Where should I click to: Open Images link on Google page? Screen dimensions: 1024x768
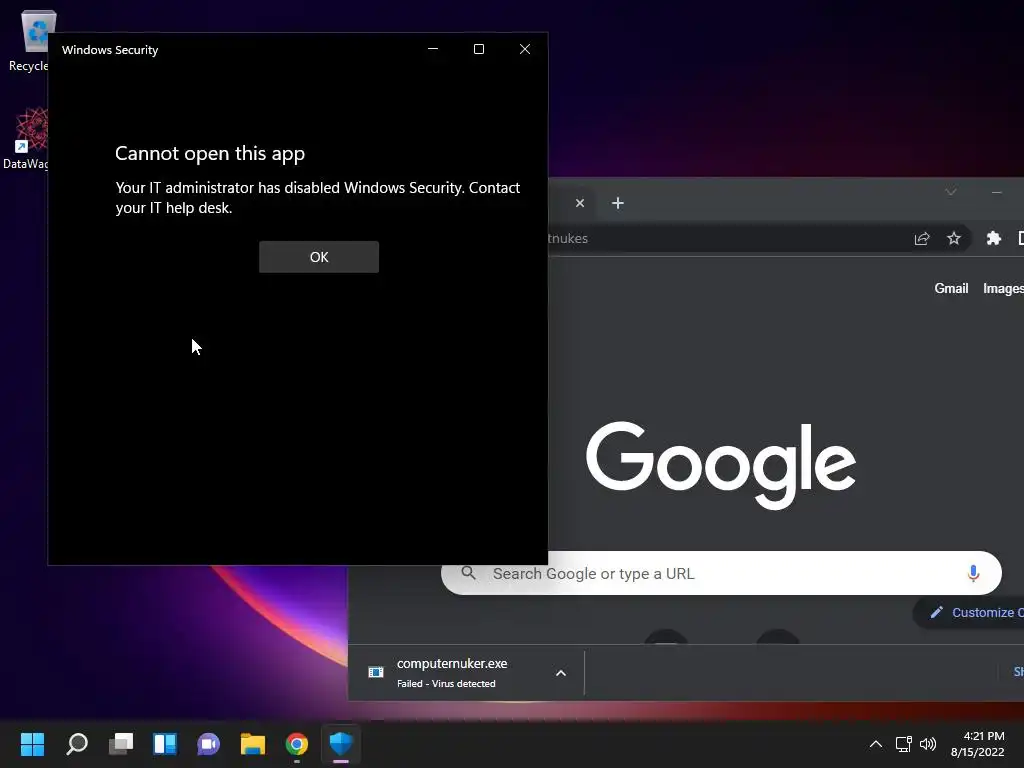point(1003,289)
